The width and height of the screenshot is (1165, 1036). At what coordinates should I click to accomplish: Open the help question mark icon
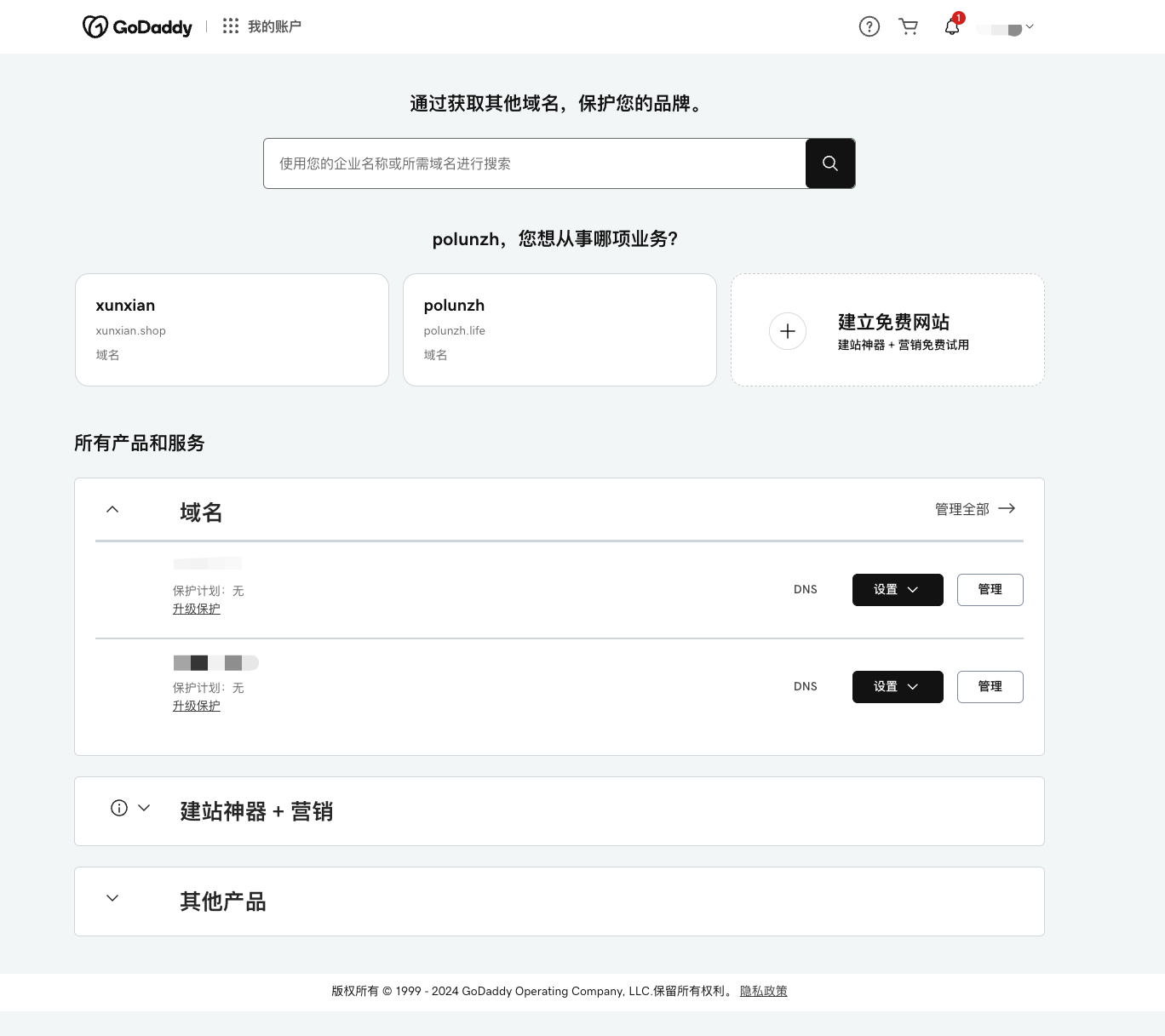(x=869, y=27)
